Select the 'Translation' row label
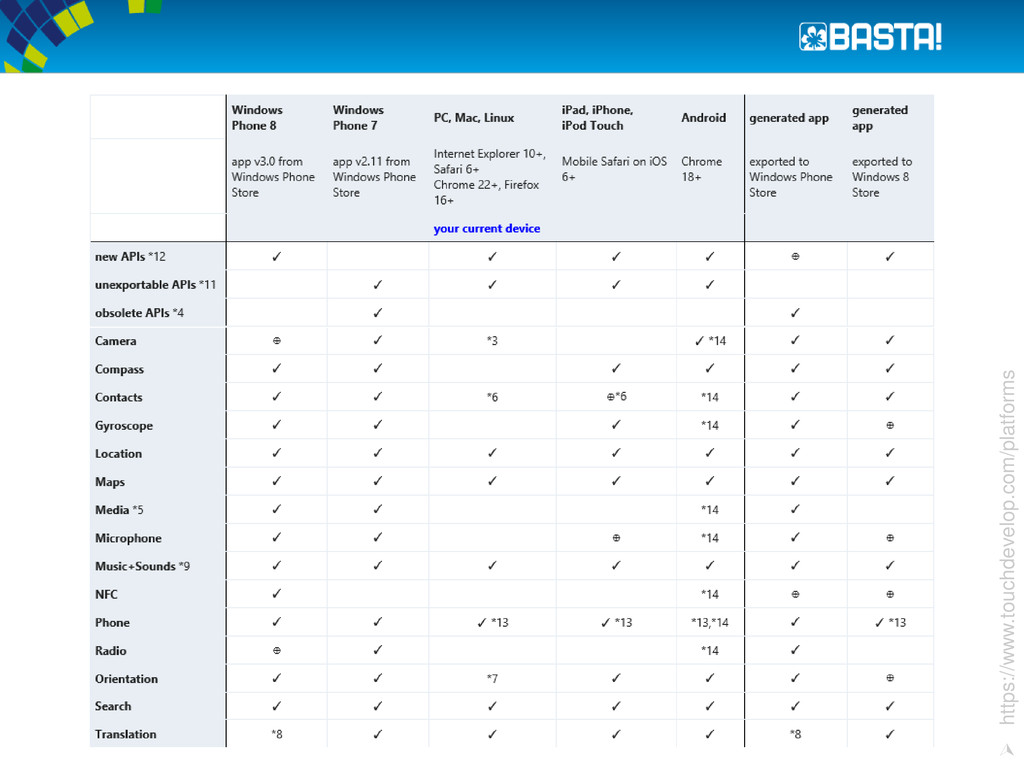Viewport: 1024px width, 768px height. [x=125, y=734]
